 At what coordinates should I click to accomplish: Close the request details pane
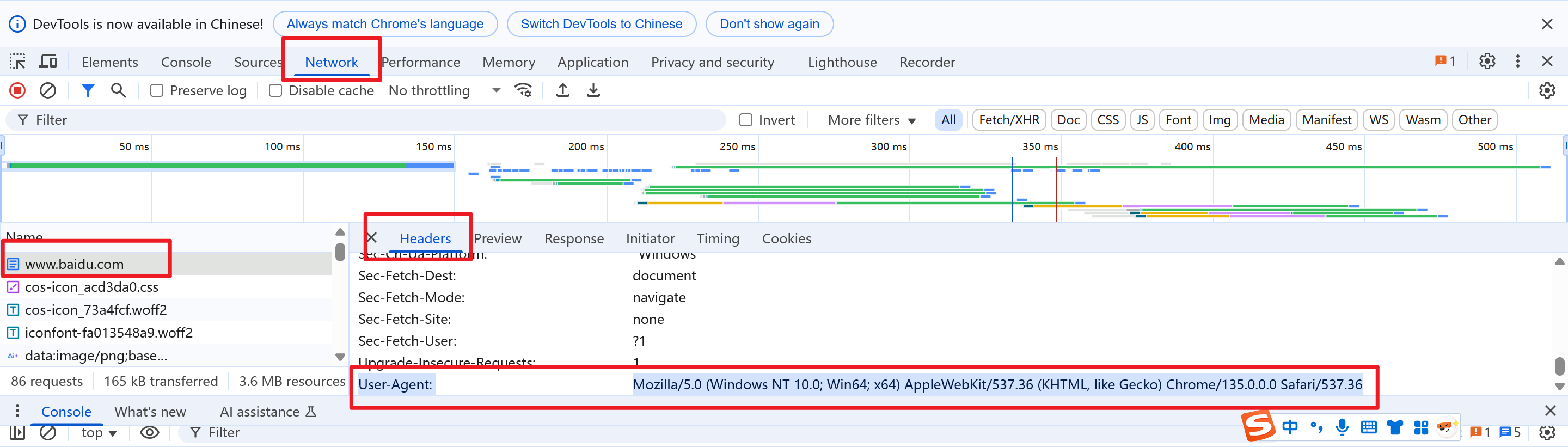tap(372, 237)
